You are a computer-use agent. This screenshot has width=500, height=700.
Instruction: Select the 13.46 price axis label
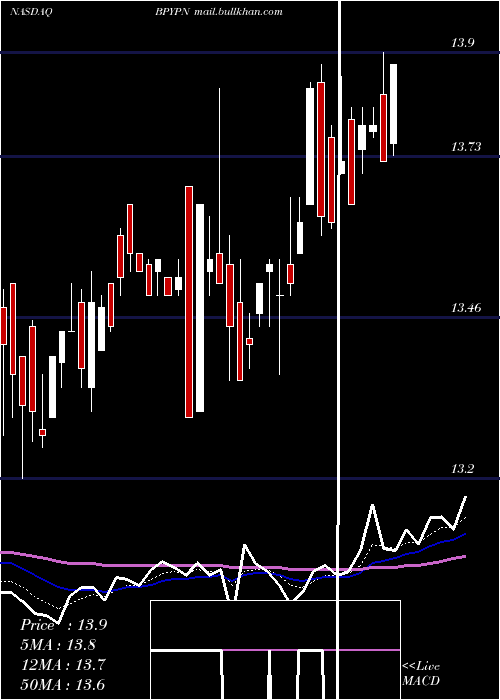tap(466, 308)
